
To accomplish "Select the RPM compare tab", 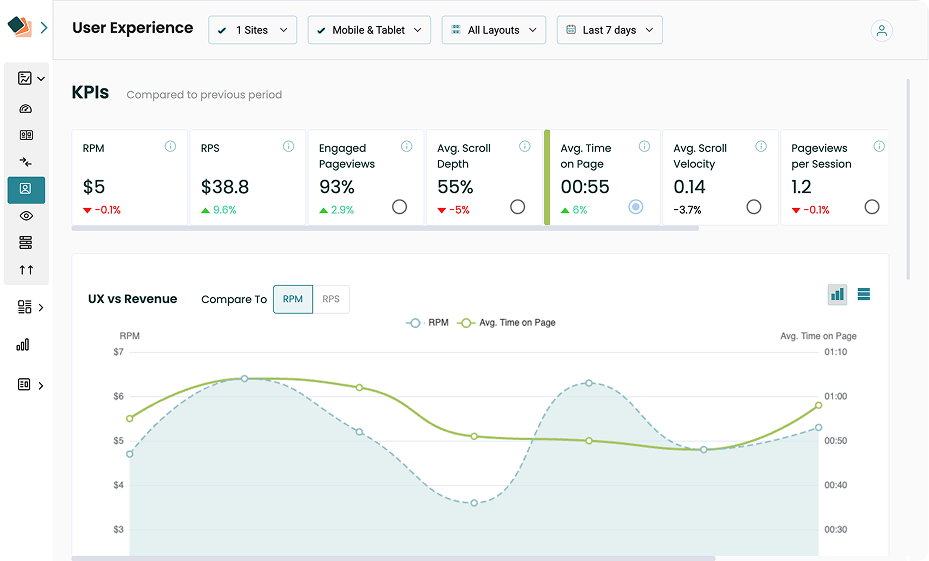I will click(x=293, y=299).
